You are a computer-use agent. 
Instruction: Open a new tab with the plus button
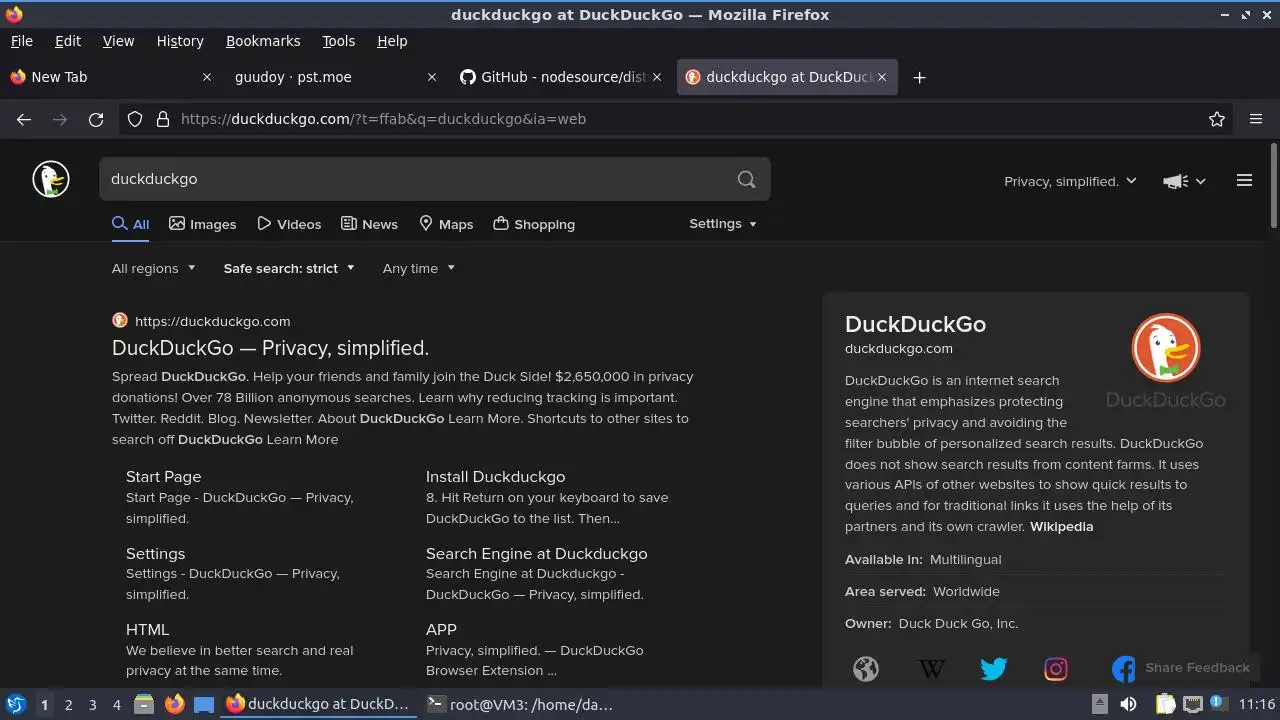point(919,77)
